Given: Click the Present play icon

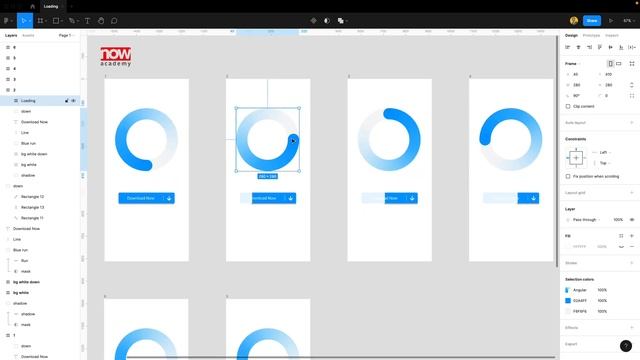Looking at the screenshot, I should [611, 20].
